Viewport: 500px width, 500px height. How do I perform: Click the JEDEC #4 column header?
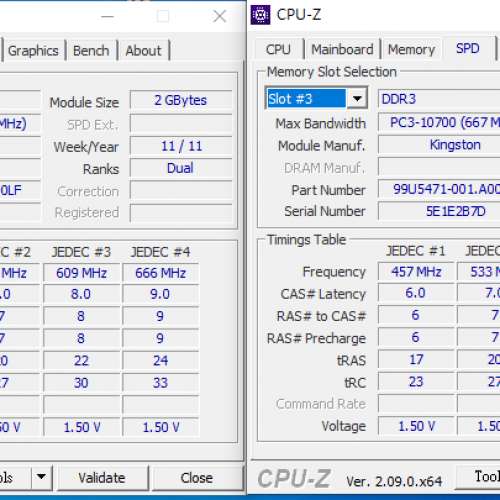pyautogui.click(x=160, y=252)
